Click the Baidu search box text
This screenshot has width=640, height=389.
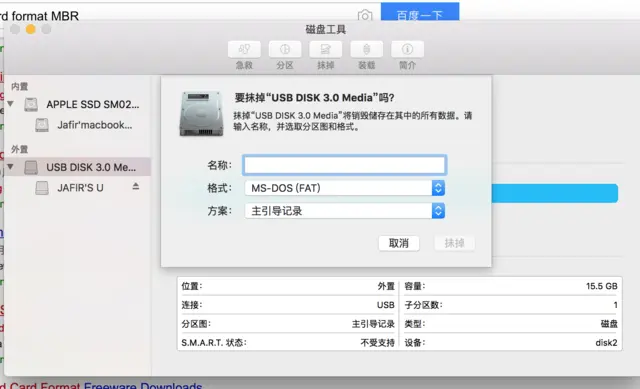pos(39,16)
